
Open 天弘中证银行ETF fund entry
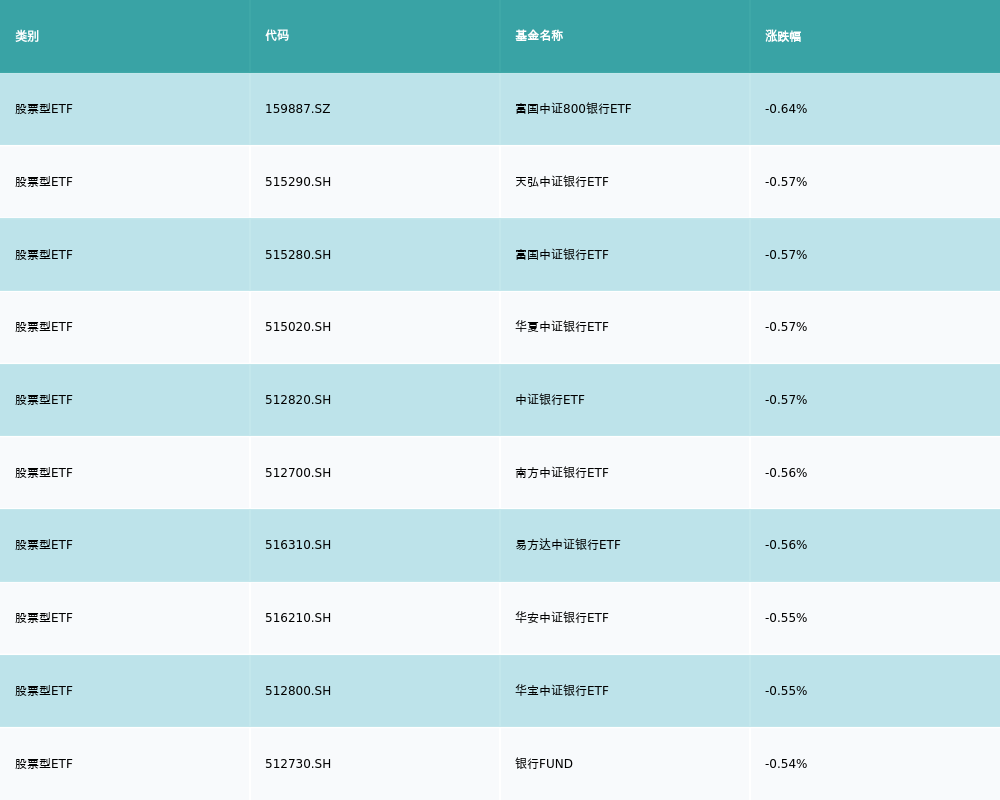561,182
